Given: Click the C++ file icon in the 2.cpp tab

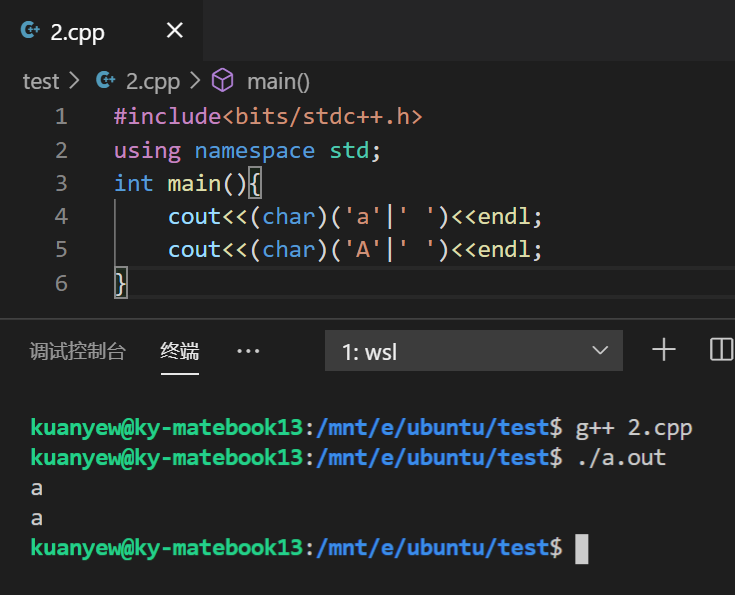Looking at the screenshot, I should [x=30, y=30].
